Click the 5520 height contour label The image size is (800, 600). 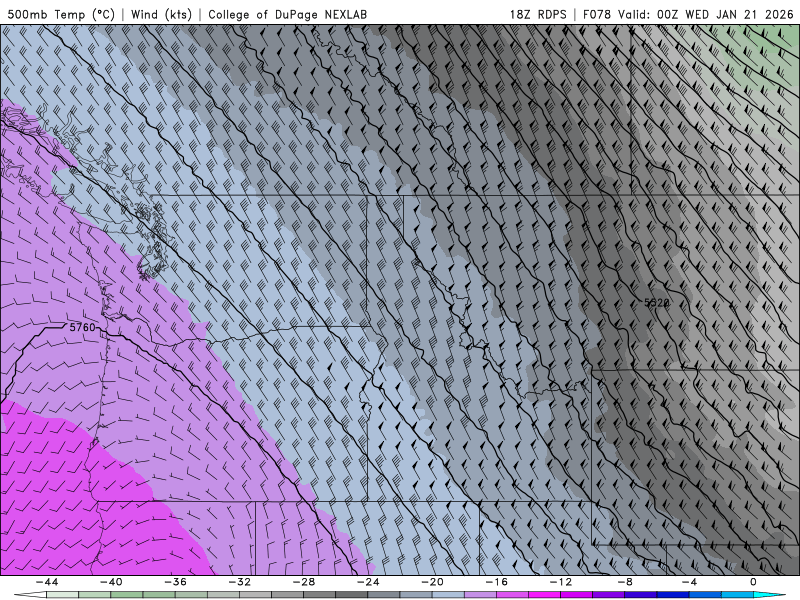pos(657,303)
